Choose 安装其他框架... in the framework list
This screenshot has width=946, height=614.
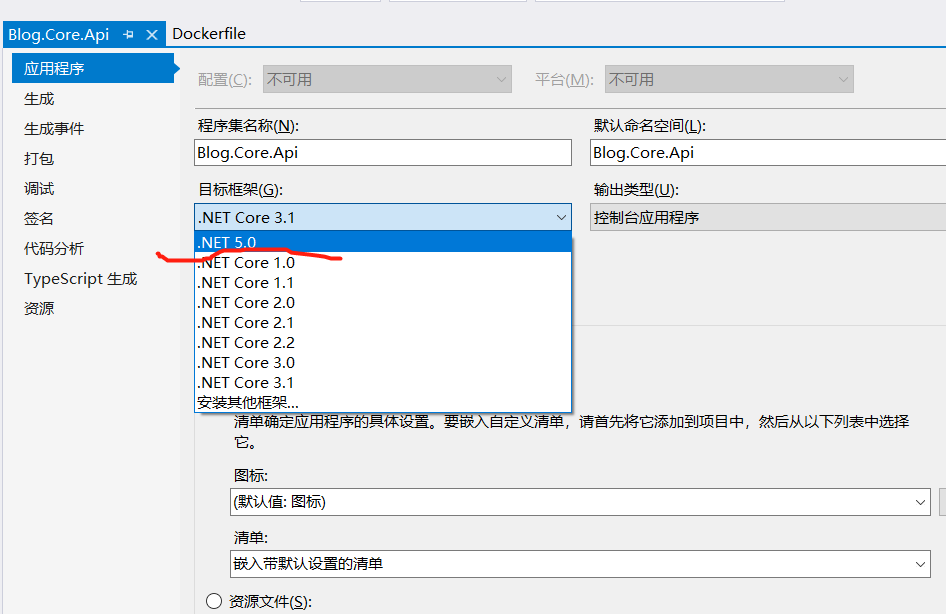tap(383, 402)
